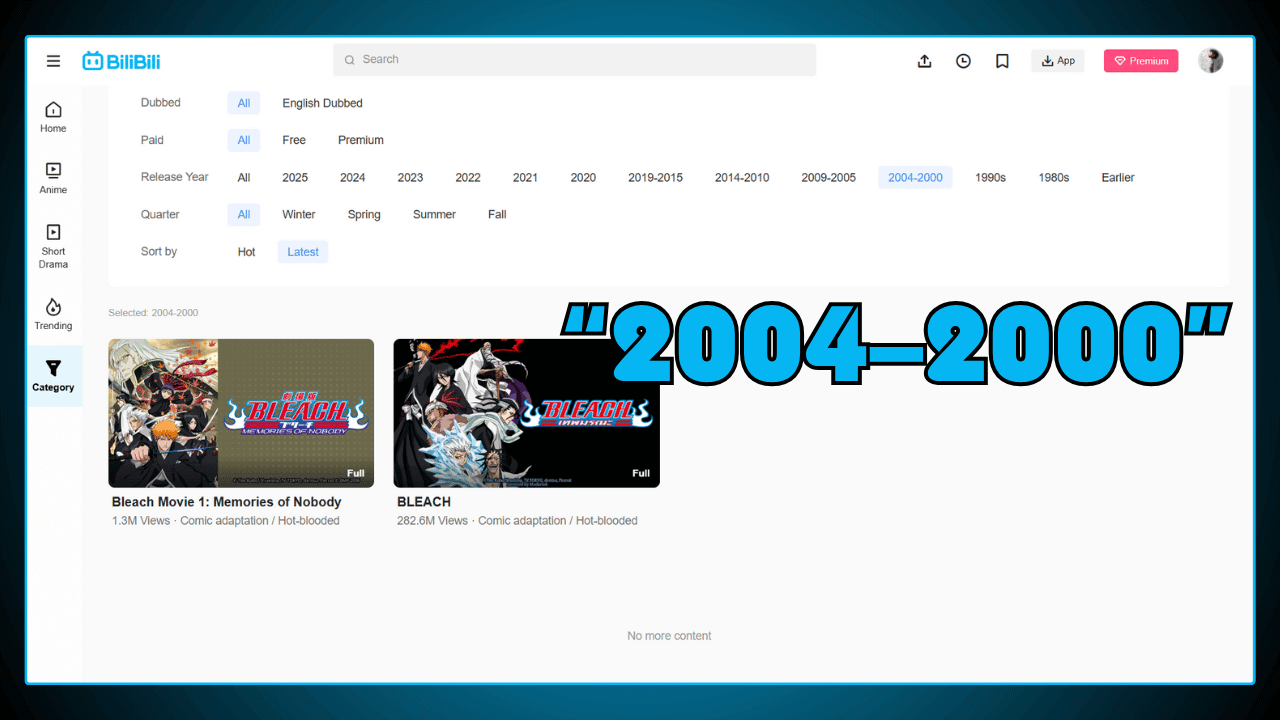The image size is (1280, 720).
Task: Open Trending section in sidebar
Action: pos(53,314)
